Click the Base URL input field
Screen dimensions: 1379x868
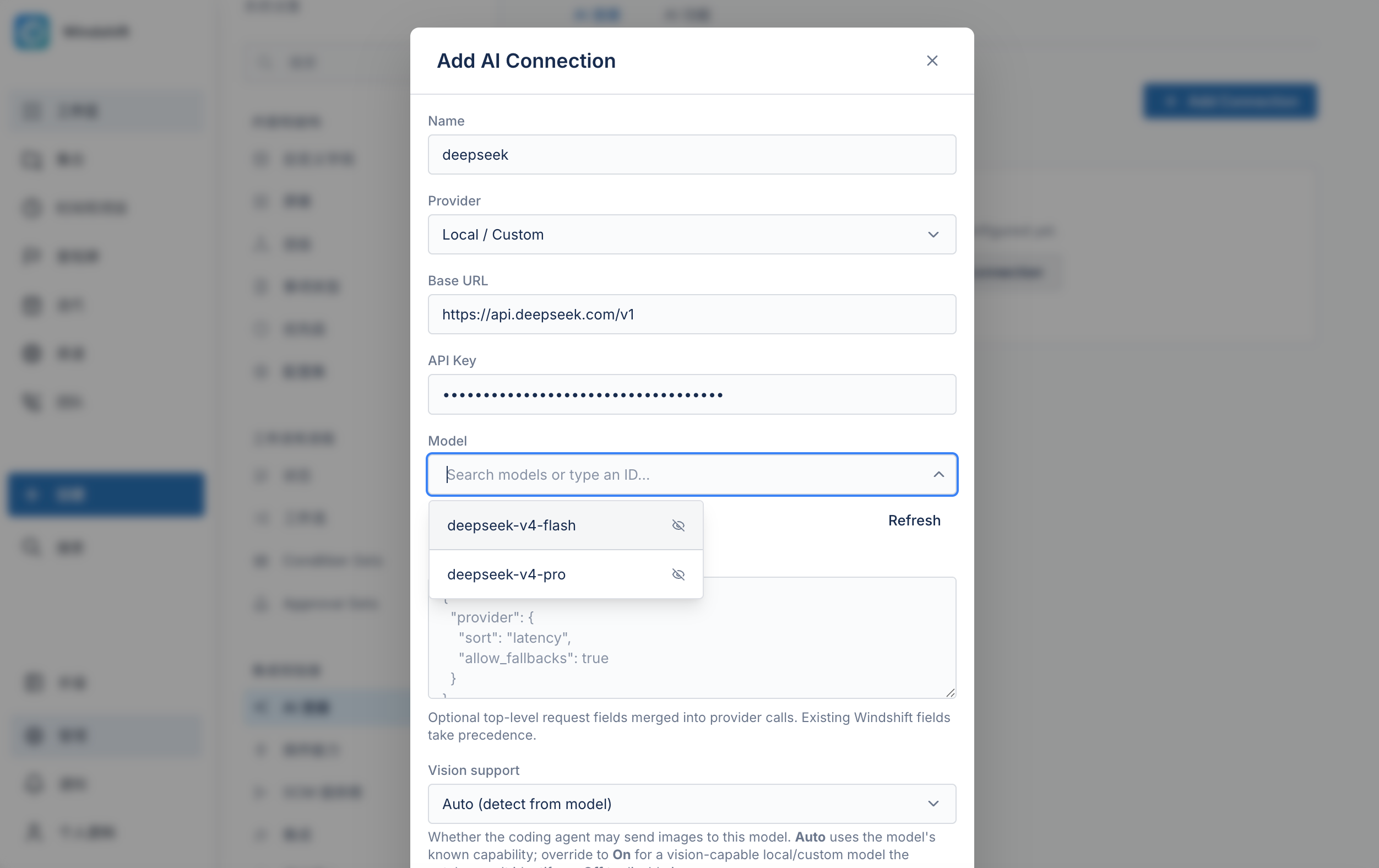coord(692,314)
